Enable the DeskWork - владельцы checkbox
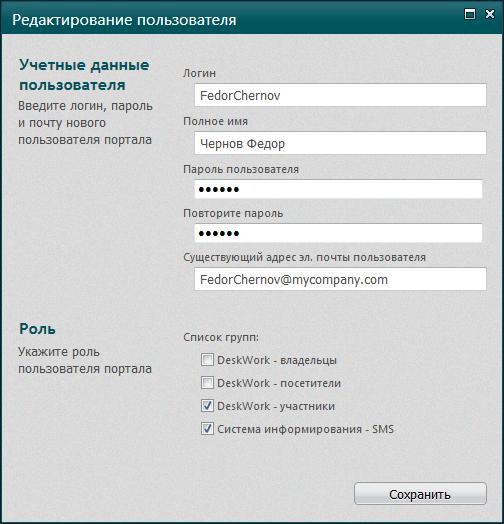 (207, 360)
